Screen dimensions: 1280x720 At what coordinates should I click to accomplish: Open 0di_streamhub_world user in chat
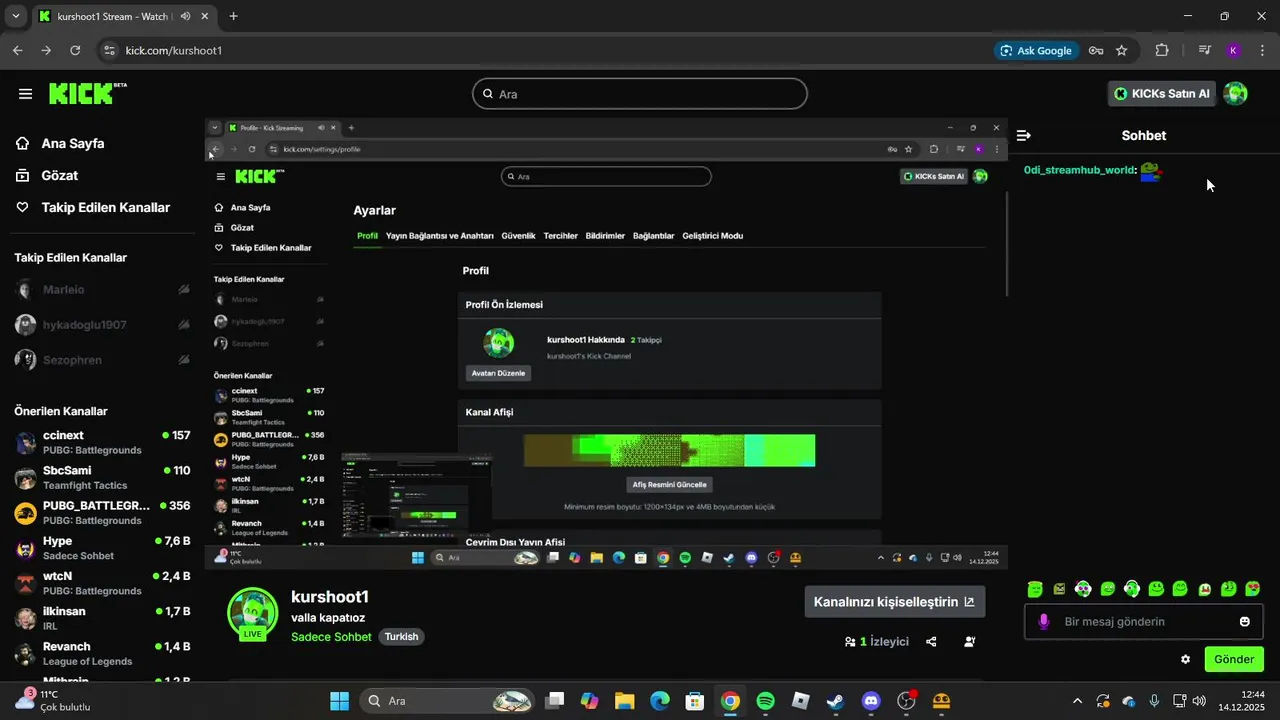tap(1080, 170)
